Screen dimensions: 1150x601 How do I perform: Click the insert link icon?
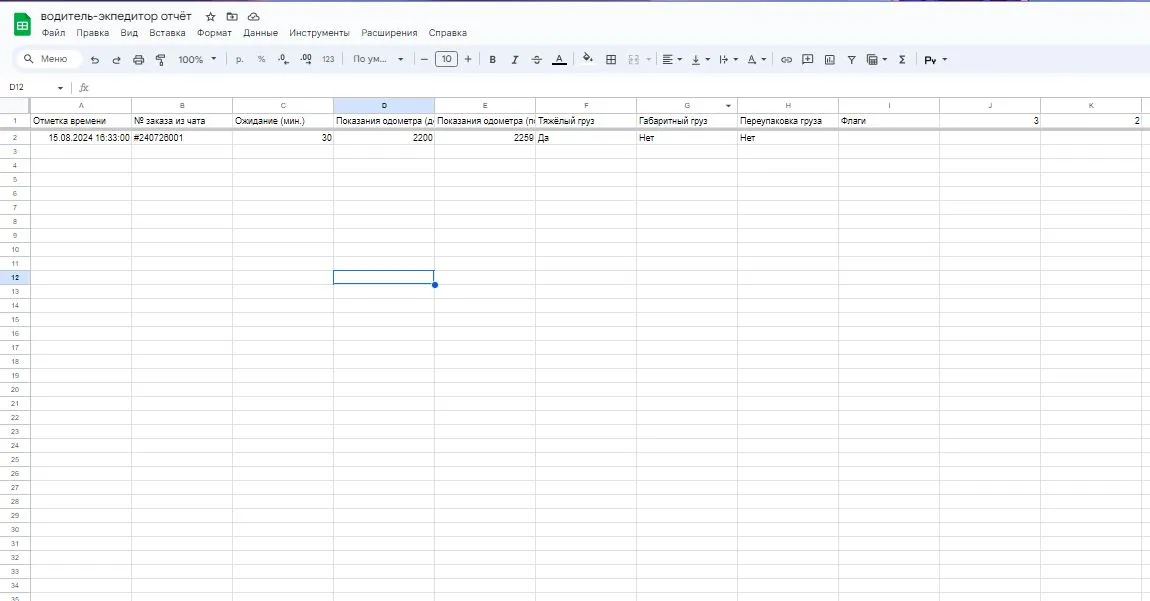786,60
